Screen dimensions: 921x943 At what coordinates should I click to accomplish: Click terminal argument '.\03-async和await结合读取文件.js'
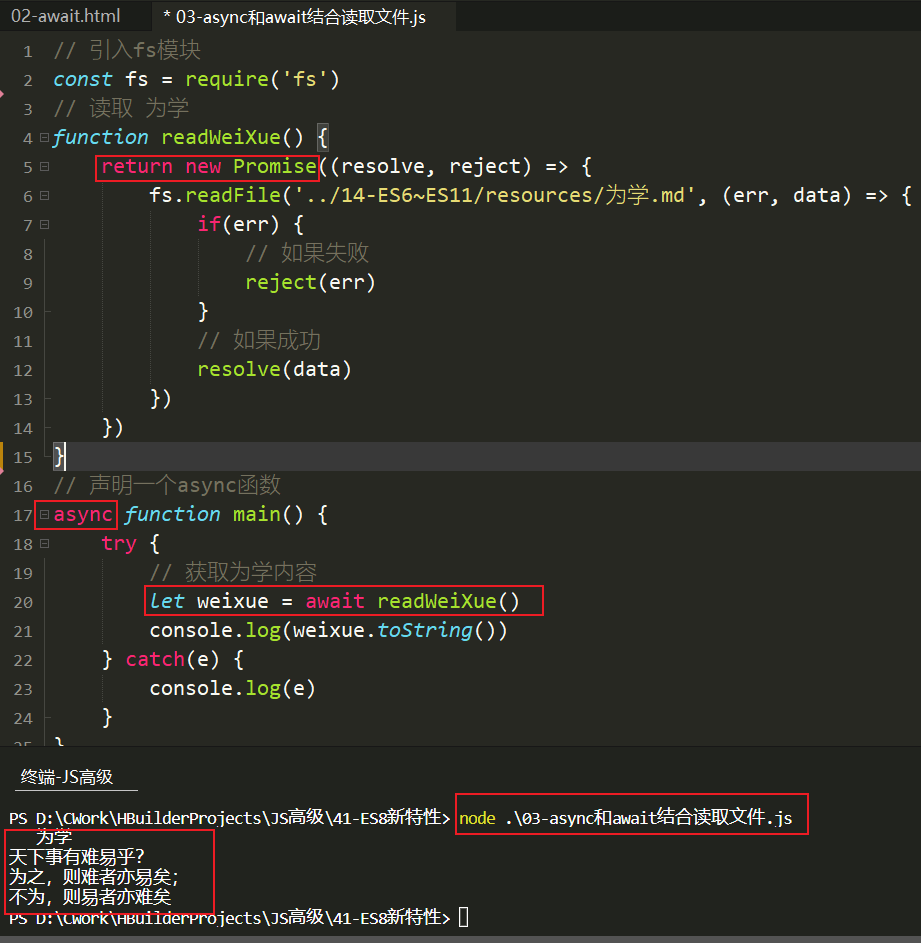tap(649, 818)
